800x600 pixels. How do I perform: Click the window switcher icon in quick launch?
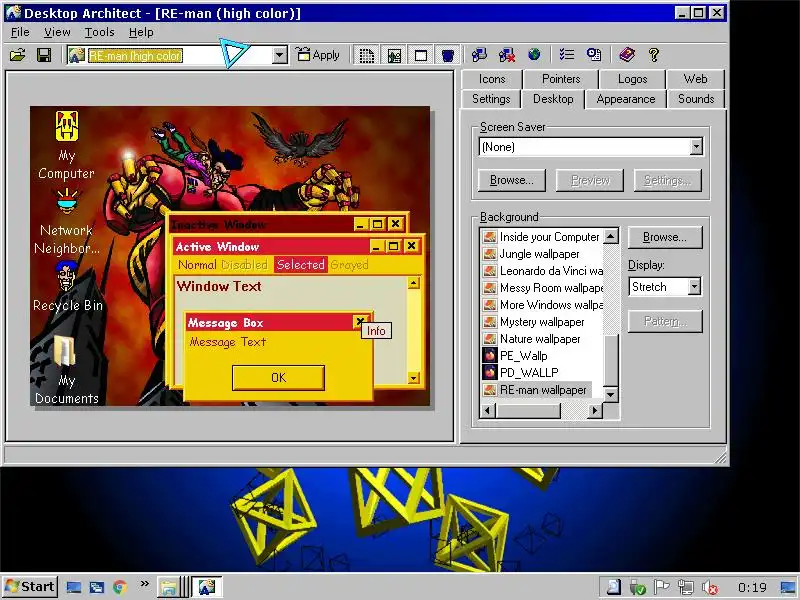[97, 587]
